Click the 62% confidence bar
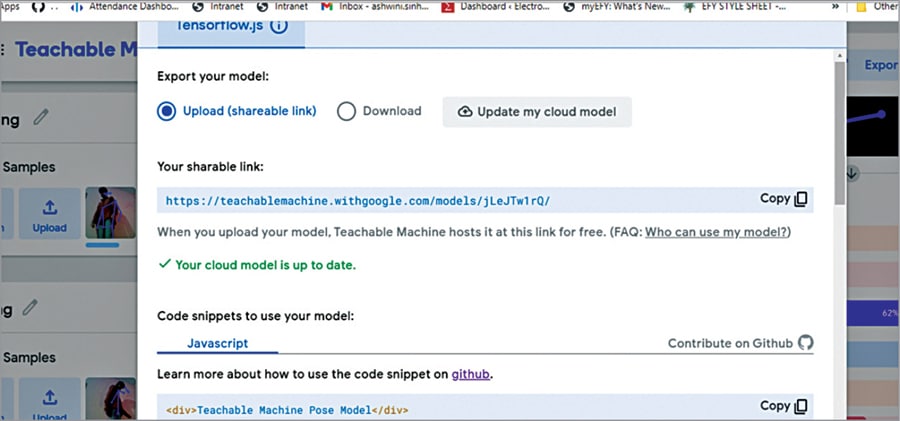Screen dimensions: 900x421 coord(872,315)
